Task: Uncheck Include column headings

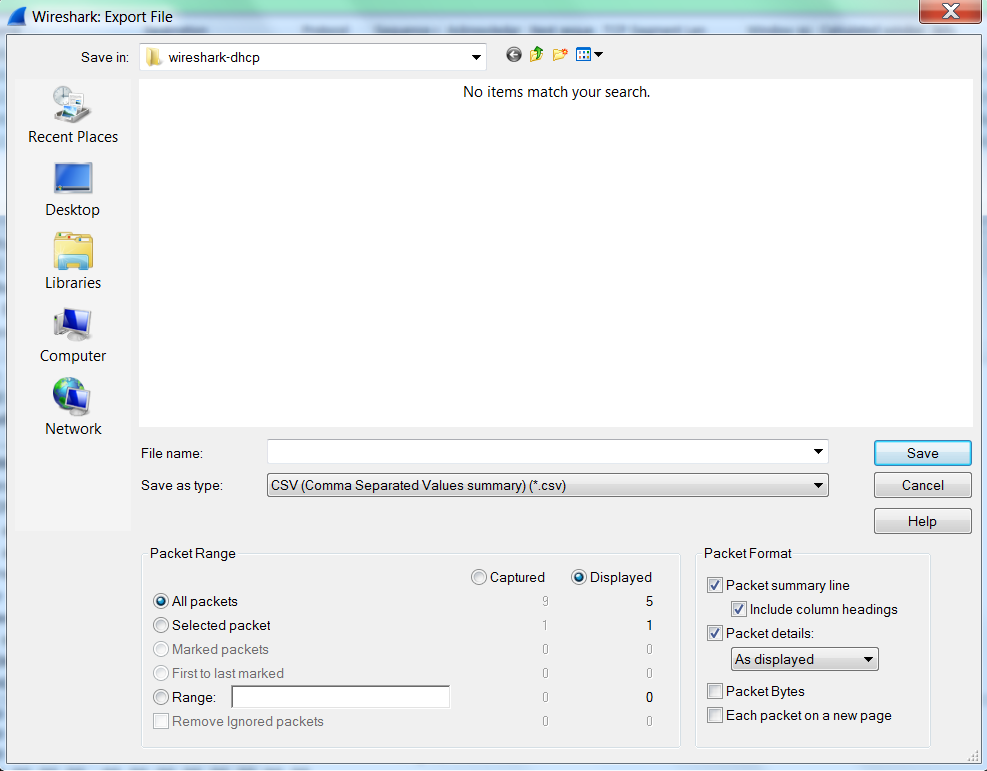Action: 738,609
